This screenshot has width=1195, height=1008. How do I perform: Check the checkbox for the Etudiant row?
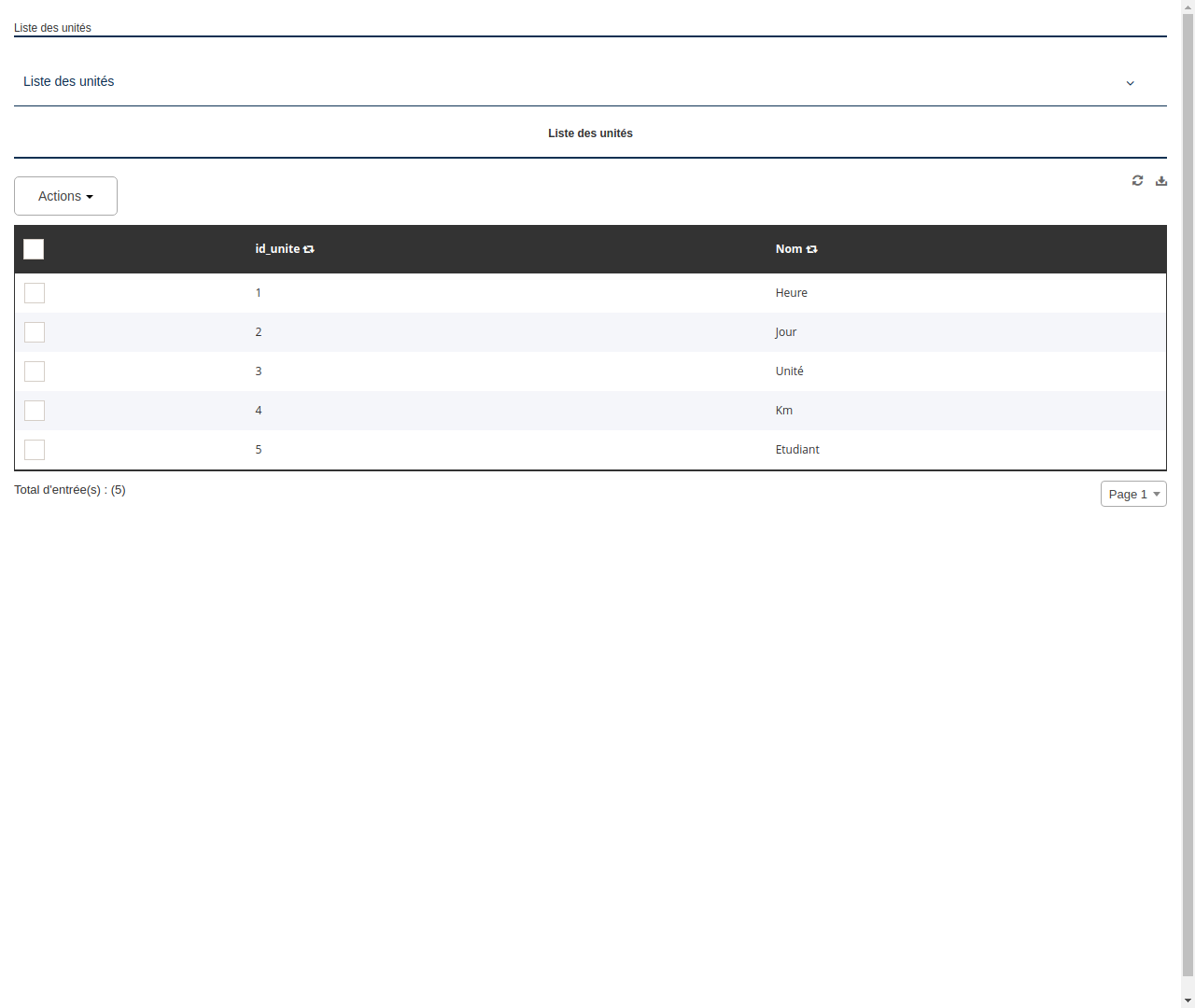point(35,450)
